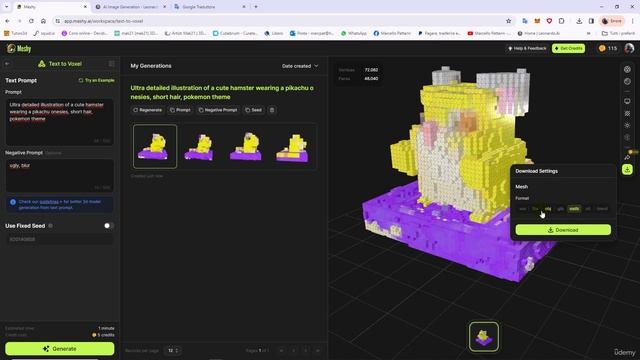Click the 115 credits coin balance
The width and height of the screenshot is (640, 360).
coord(608,49)
